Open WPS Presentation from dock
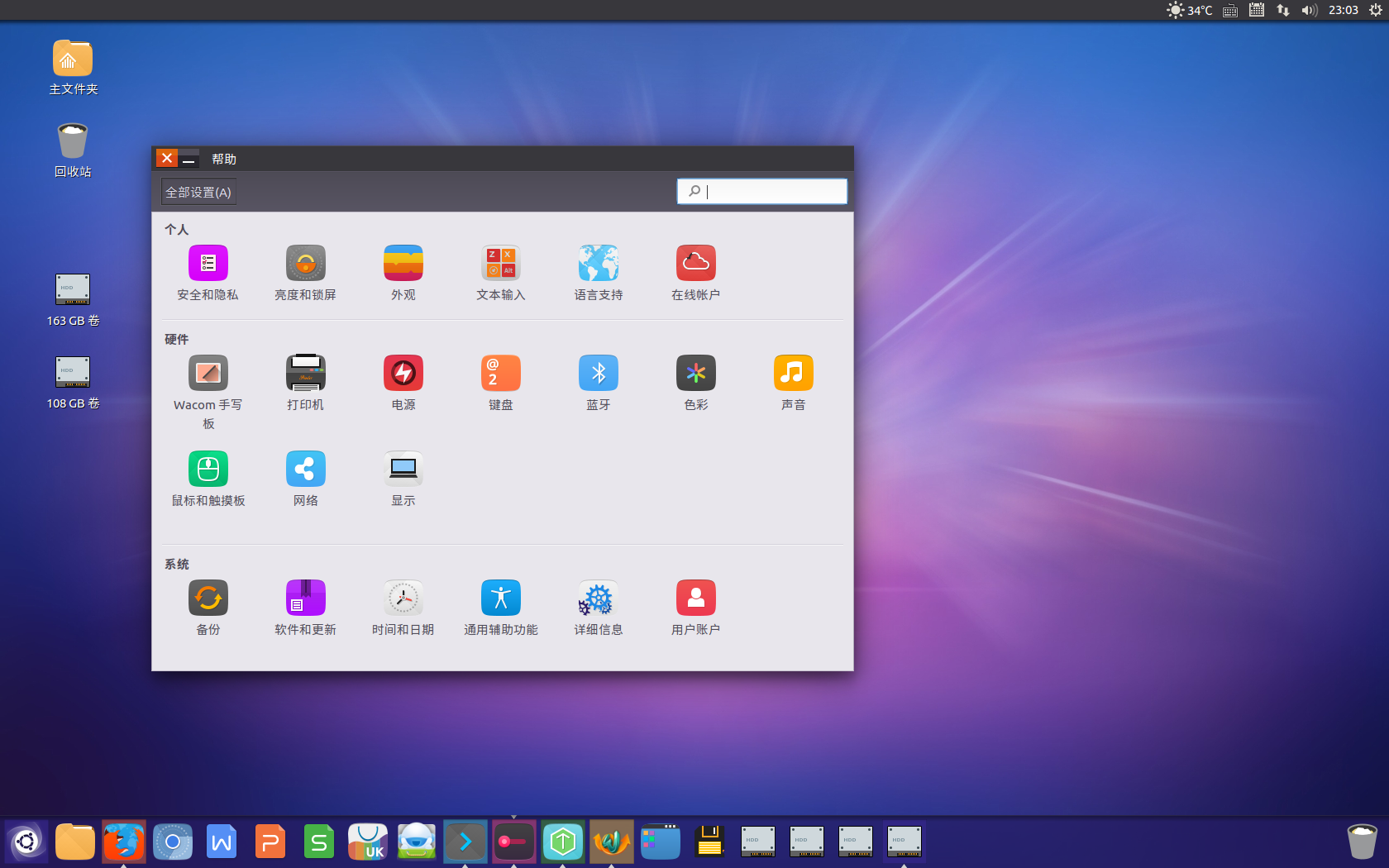The height and width of the screenshot is (868, 1389). [270, 842]
